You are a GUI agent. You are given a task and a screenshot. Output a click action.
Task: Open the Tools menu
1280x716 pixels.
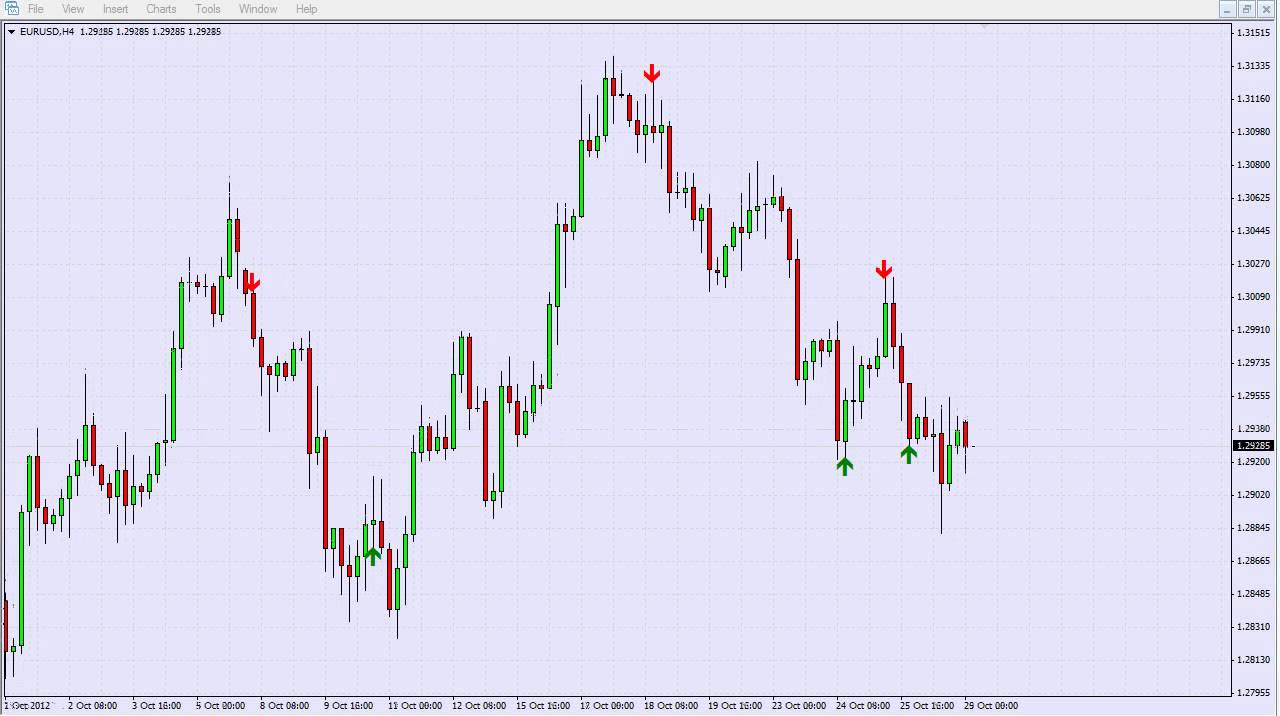(208, 9)
